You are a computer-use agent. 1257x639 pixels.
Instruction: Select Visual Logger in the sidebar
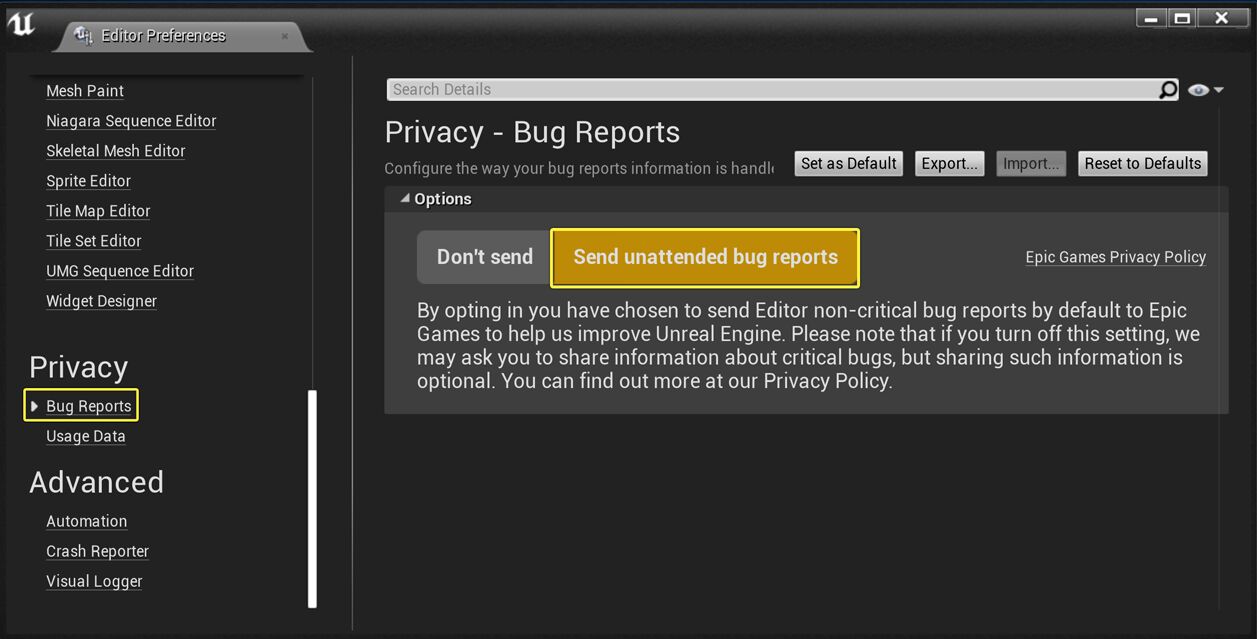click(94, 581)
